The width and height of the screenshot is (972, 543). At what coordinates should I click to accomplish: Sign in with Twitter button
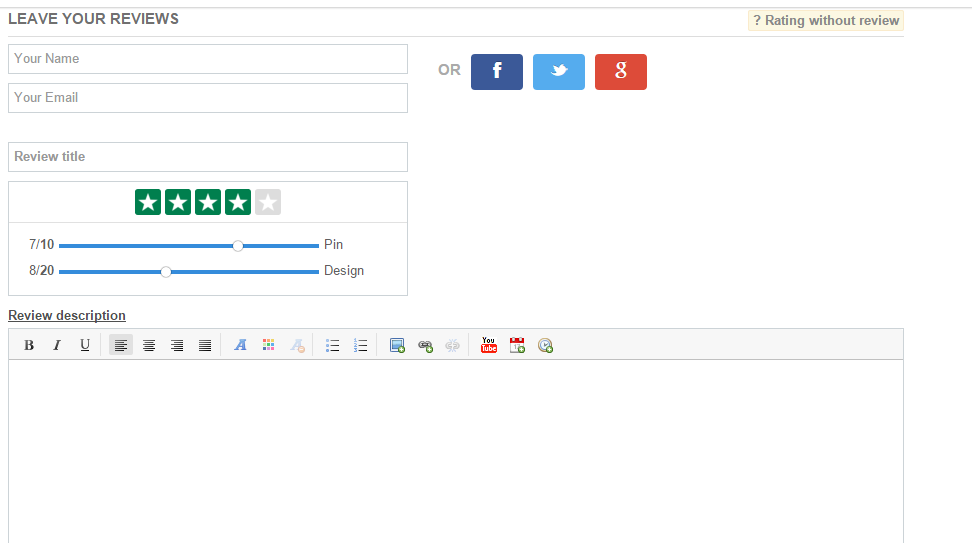pos(559,72)
